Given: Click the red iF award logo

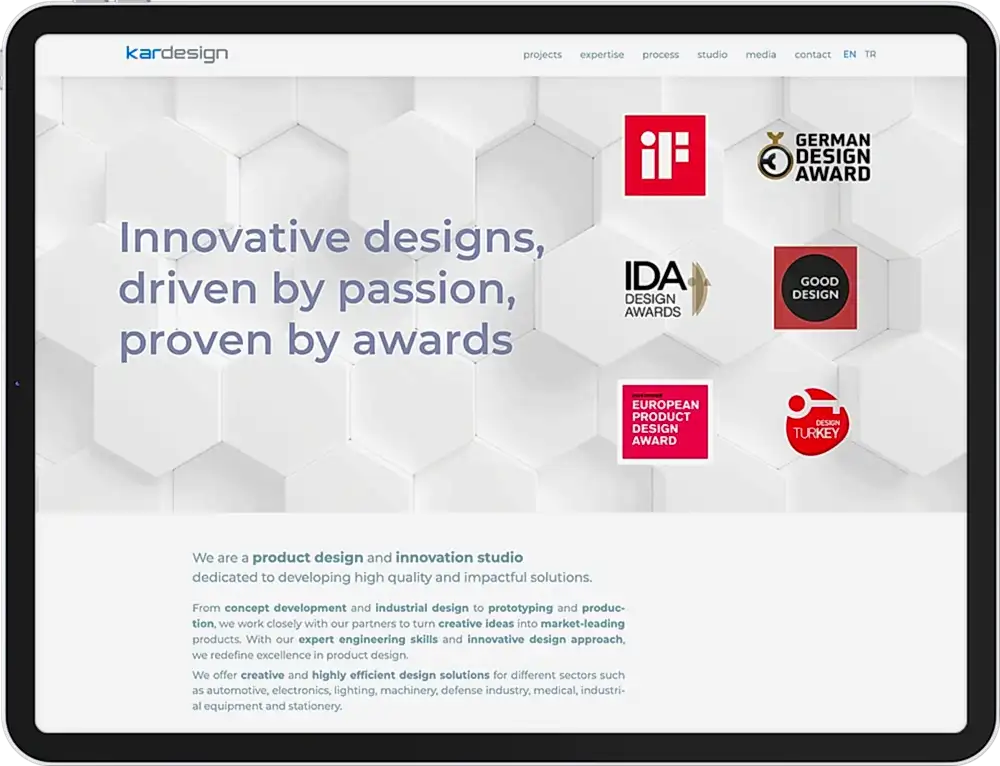Looking at the screenshot, I should coord(665,155).
